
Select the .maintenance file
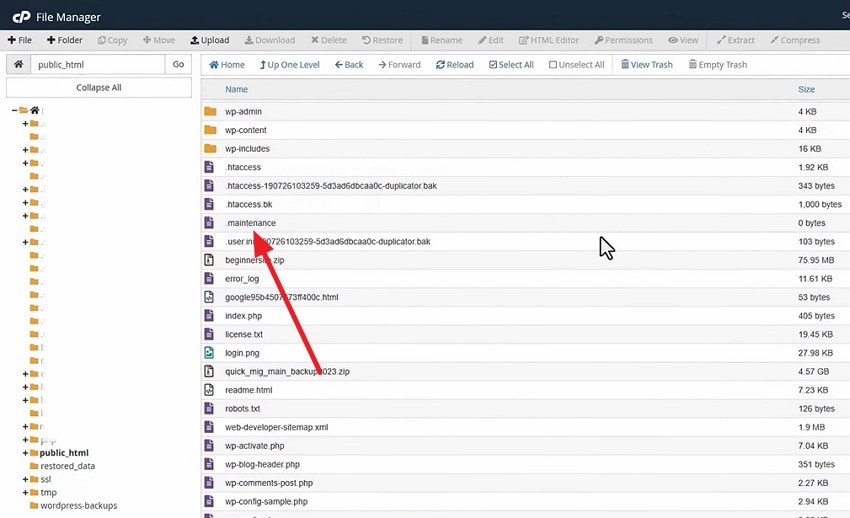(x=250, y=223)
